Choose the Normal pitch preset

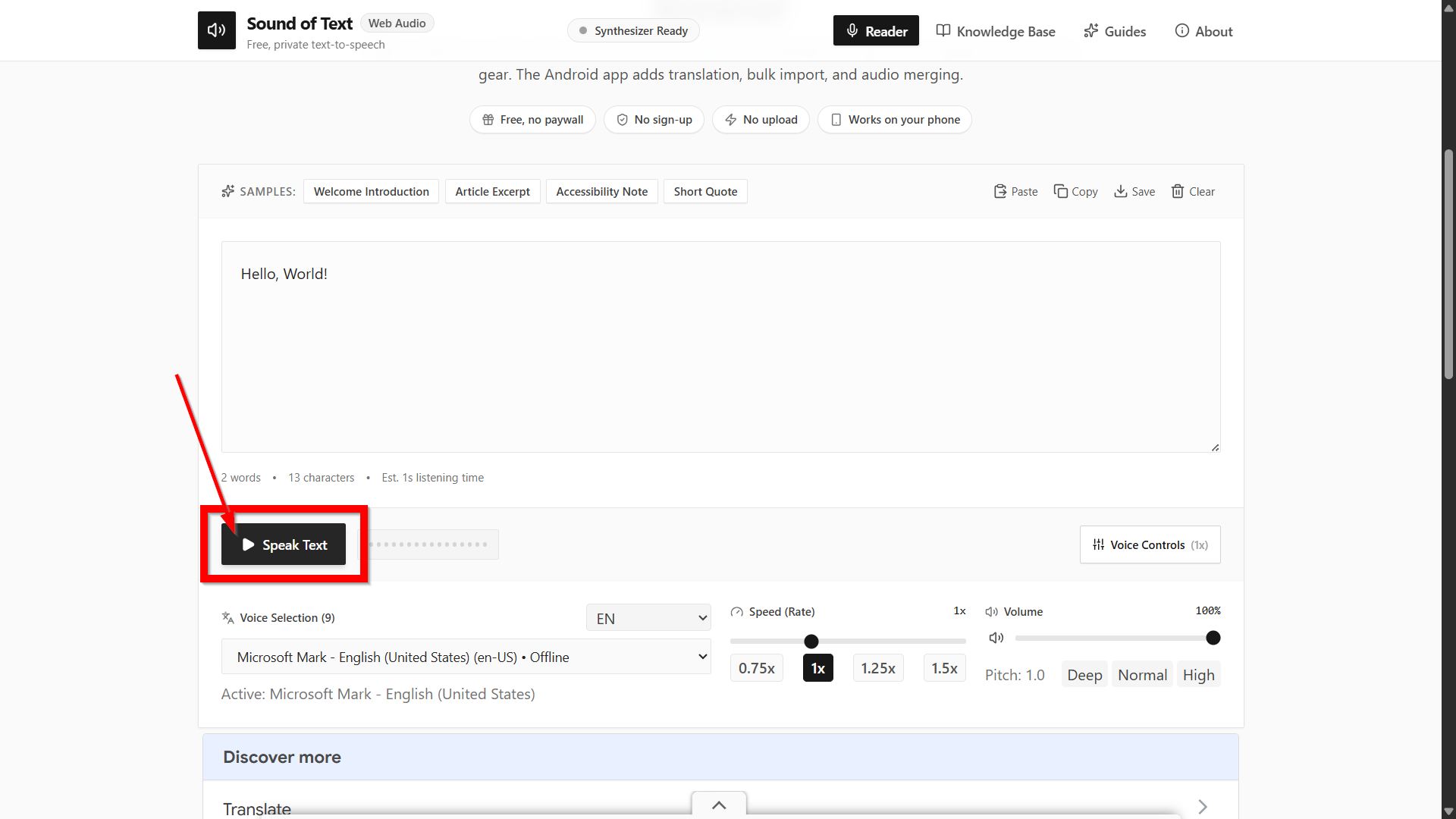coord(1142,675)
